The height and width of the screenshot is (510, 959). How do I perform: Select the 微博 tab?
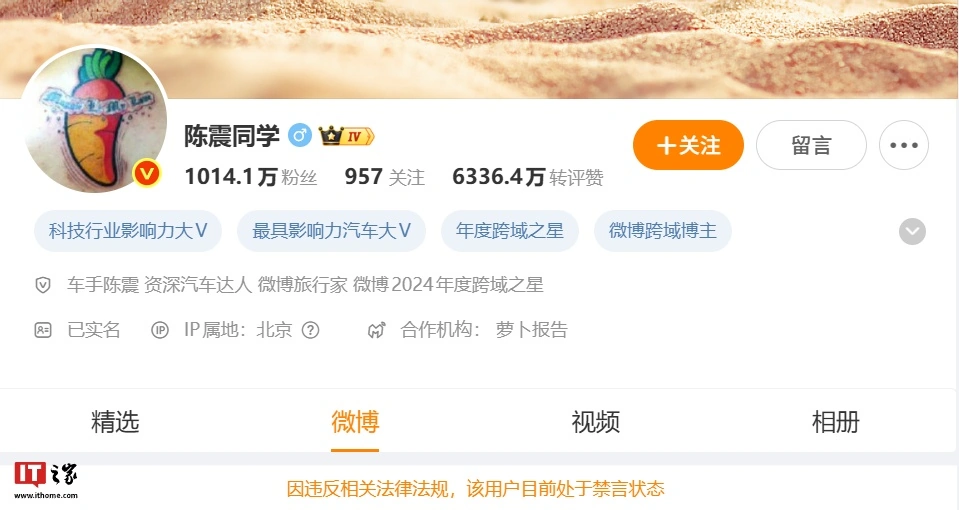[x=355, y=422]
